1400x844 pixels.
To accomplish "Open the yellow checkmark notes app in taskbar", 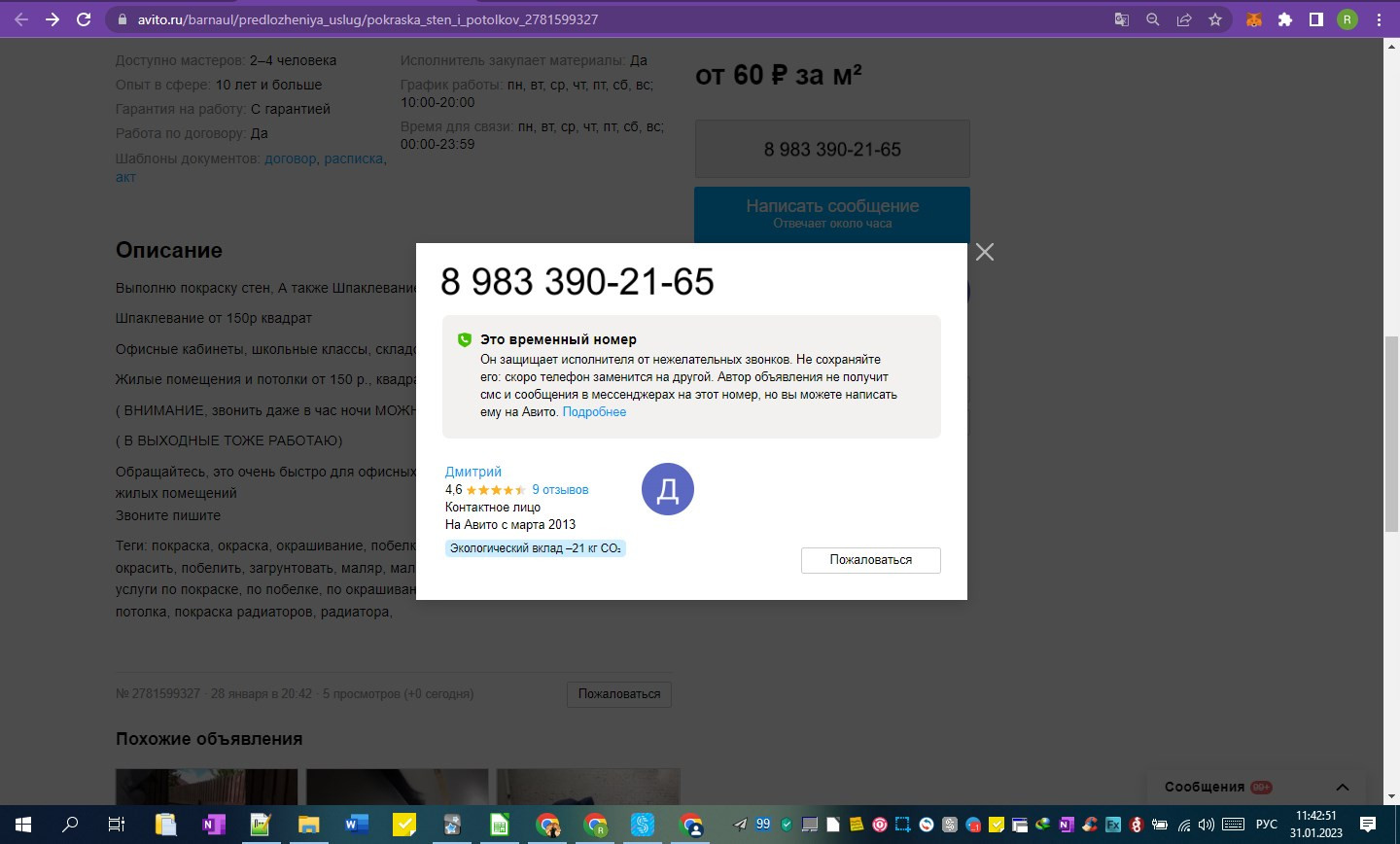I will (403, 825).
